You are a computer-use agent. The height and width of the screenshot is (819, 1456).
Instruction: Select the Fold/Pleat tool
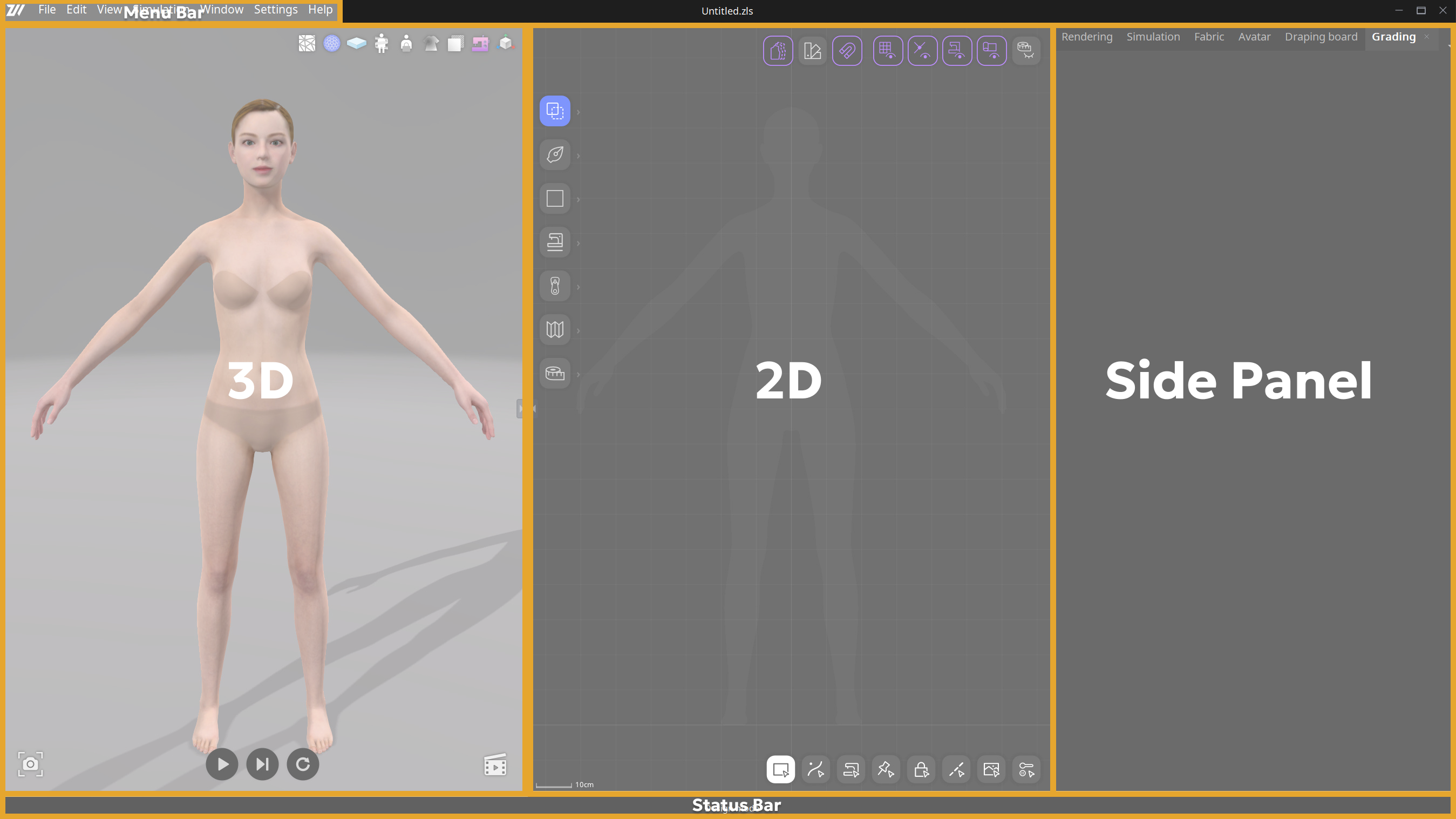point(555,329)
